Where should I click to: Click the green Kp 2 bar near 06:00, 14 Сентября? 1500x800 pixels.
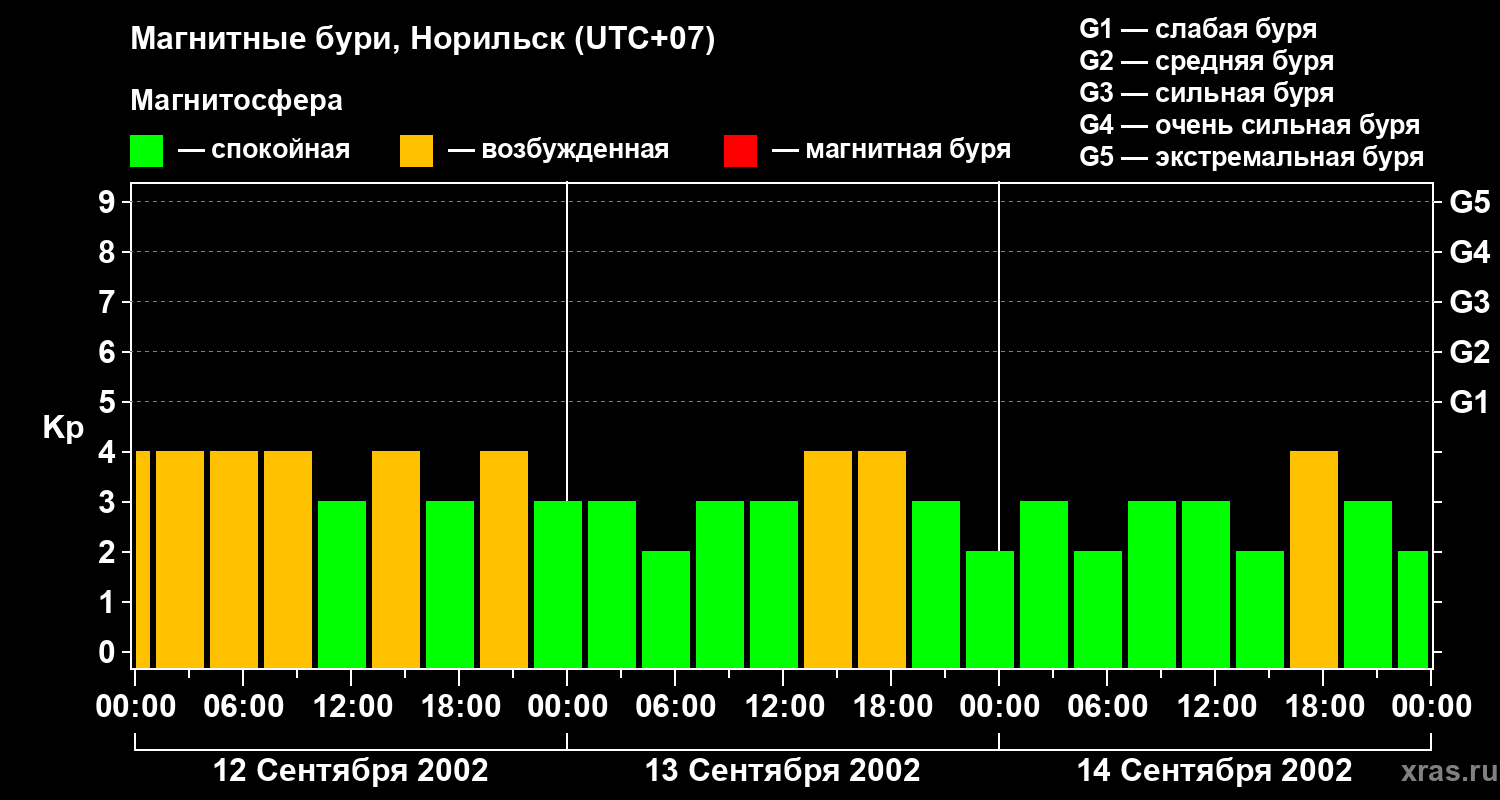(x=1098, y=610)
